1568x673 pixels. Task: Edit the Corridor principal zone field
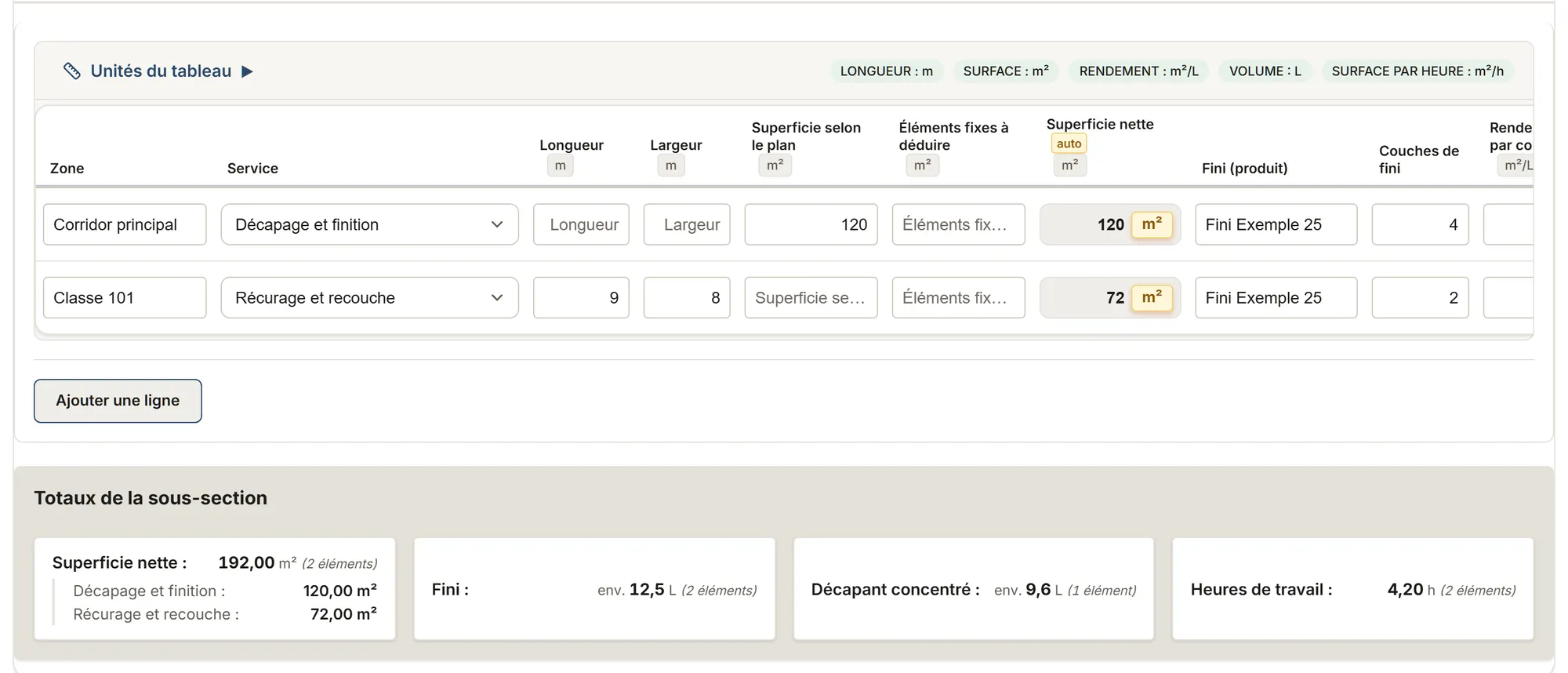coord(125,224)
